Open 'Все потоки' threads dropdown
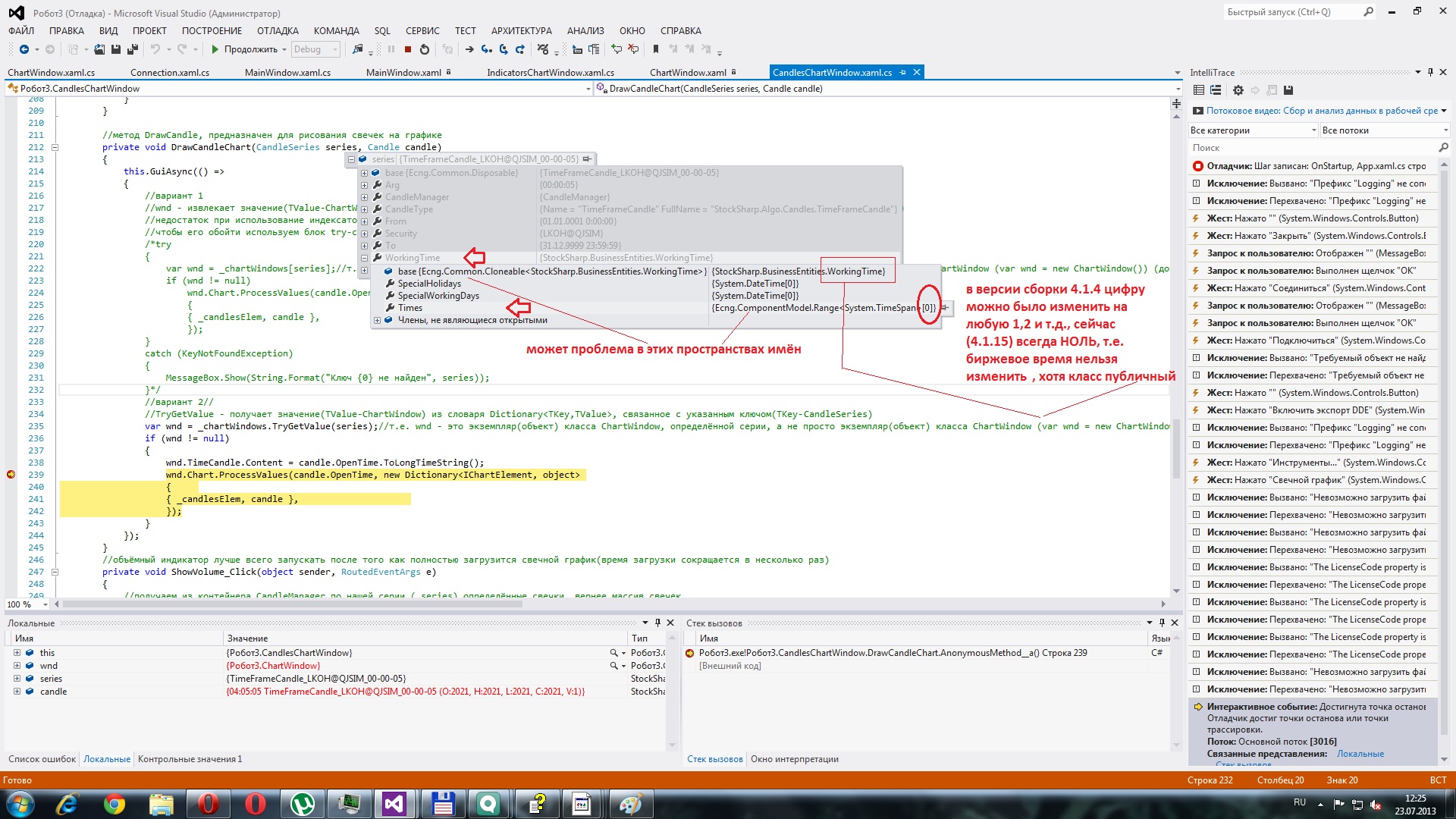Screen dimensions: 1456x819 click(x=1385, y=130)
